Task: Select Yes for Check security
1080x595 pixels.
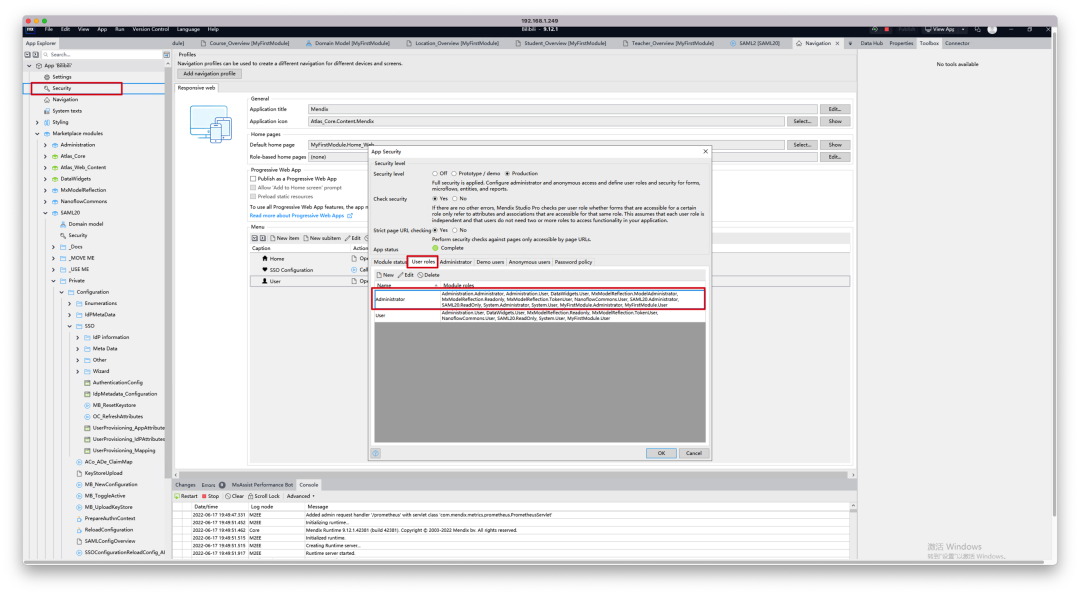Action: click(435, 198)
